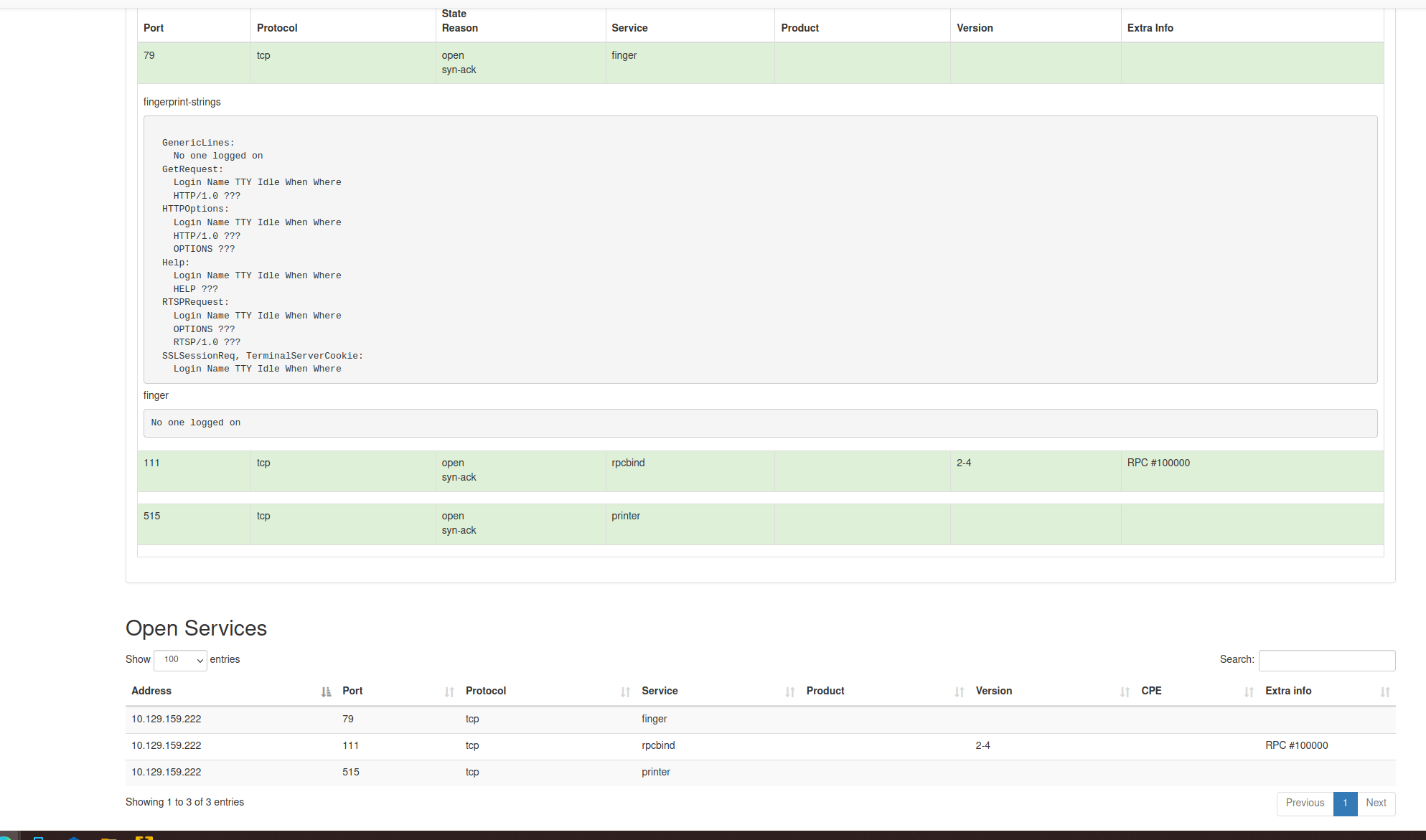Go to the Previous page
1426x840 pixels.
pyautogui.click(x=1304, y=803)
